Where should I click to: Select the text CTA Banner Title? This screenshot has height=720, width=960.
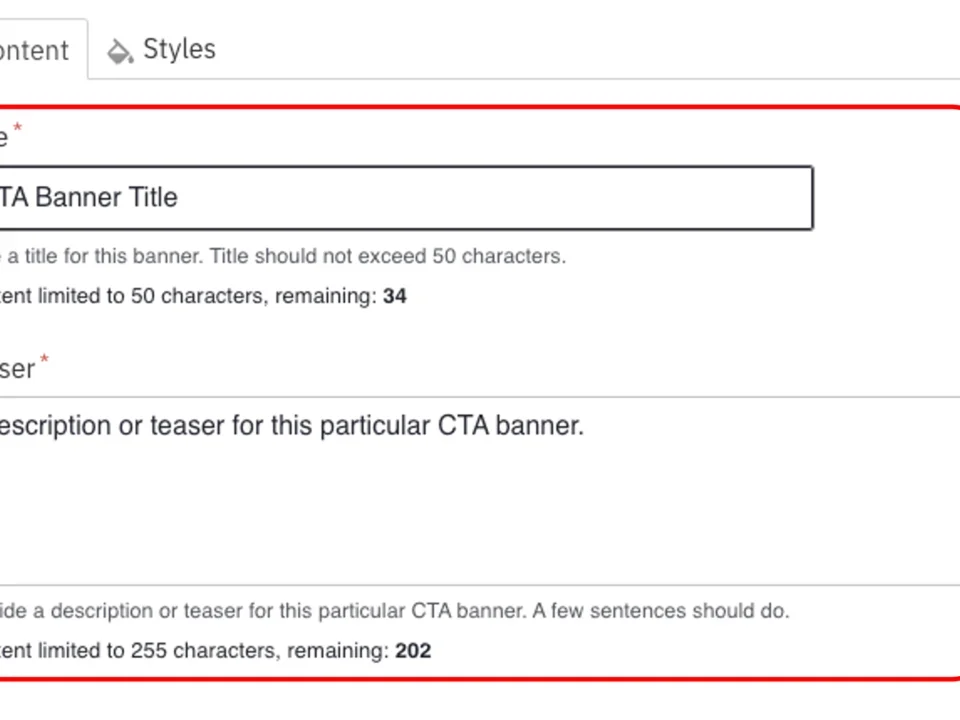click(89, 197)
